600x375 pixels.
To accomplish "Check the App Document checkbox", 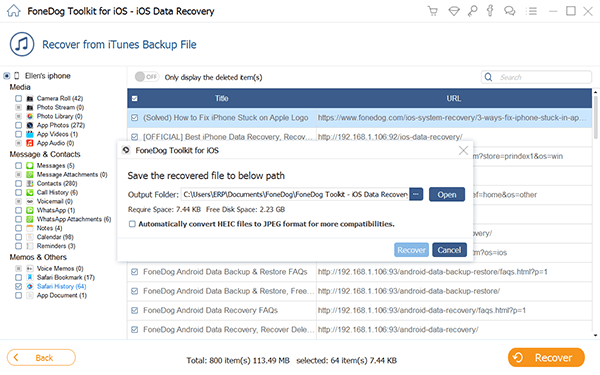I will pyautogui.click(x=18, y=295).
